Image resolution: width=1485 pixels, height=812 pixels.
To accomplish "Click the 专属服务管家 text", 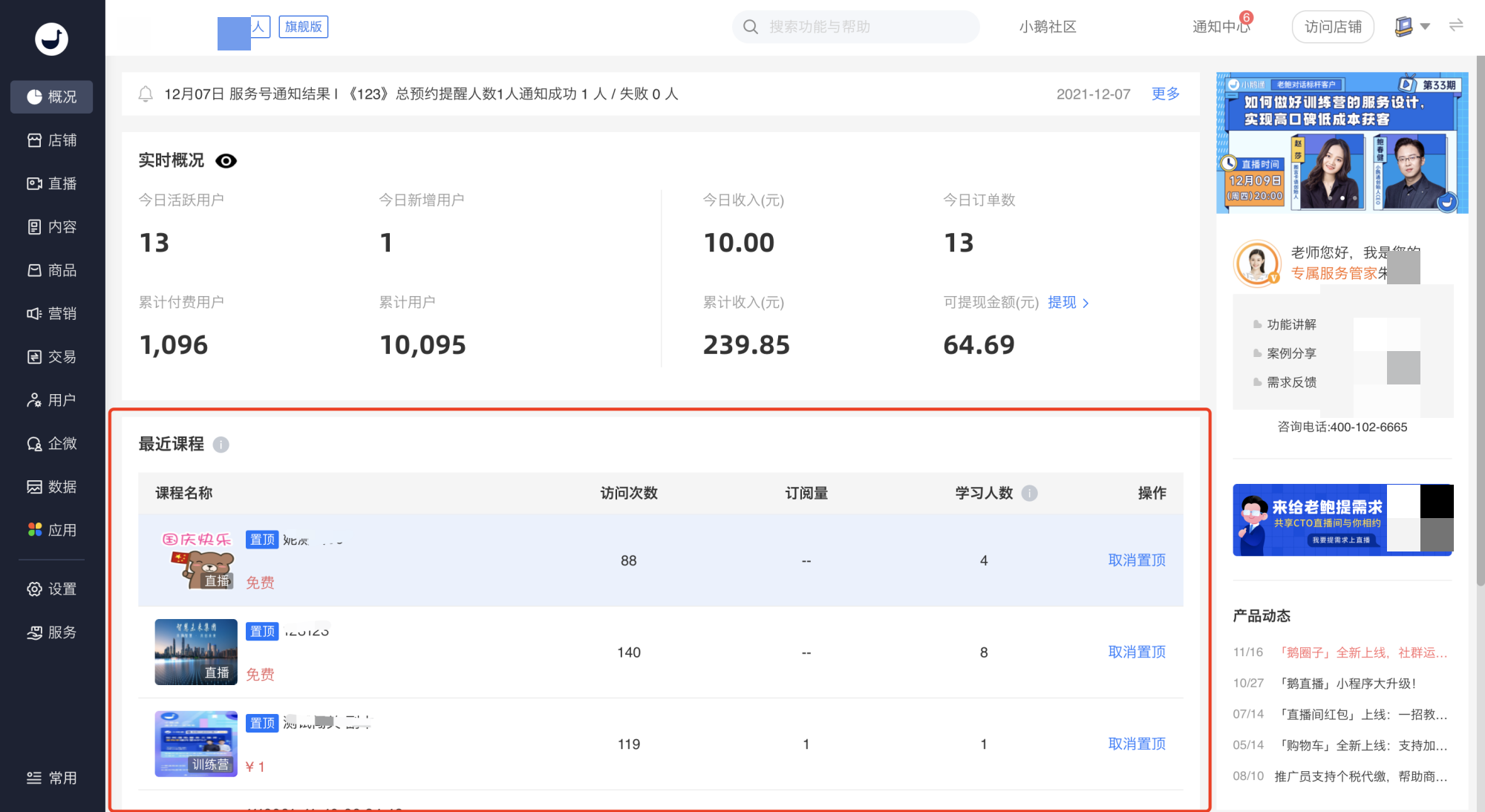I will (x=1334, y=273).
